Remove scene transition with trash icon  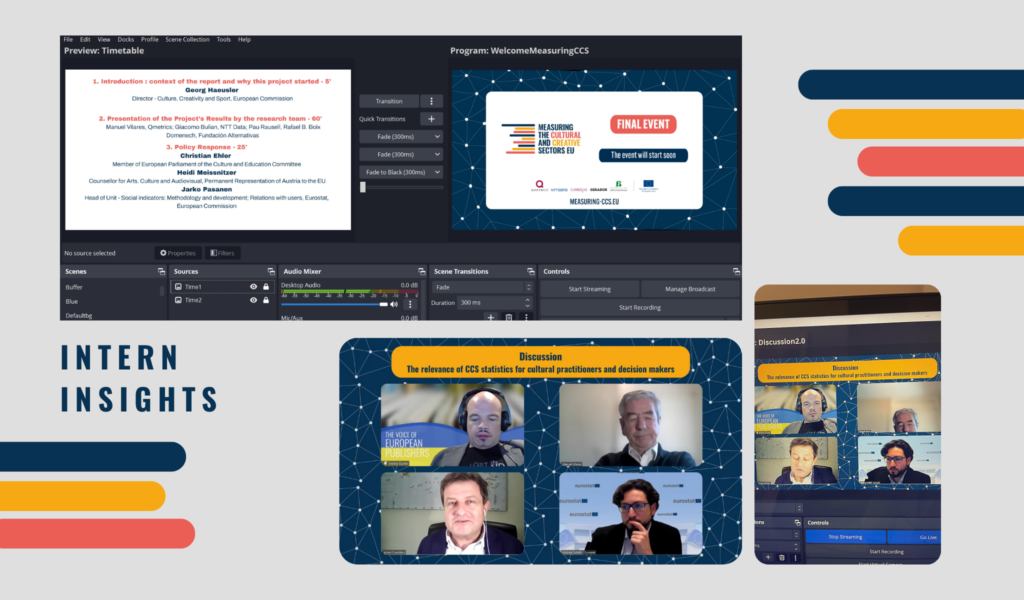(x=509, y=317)
